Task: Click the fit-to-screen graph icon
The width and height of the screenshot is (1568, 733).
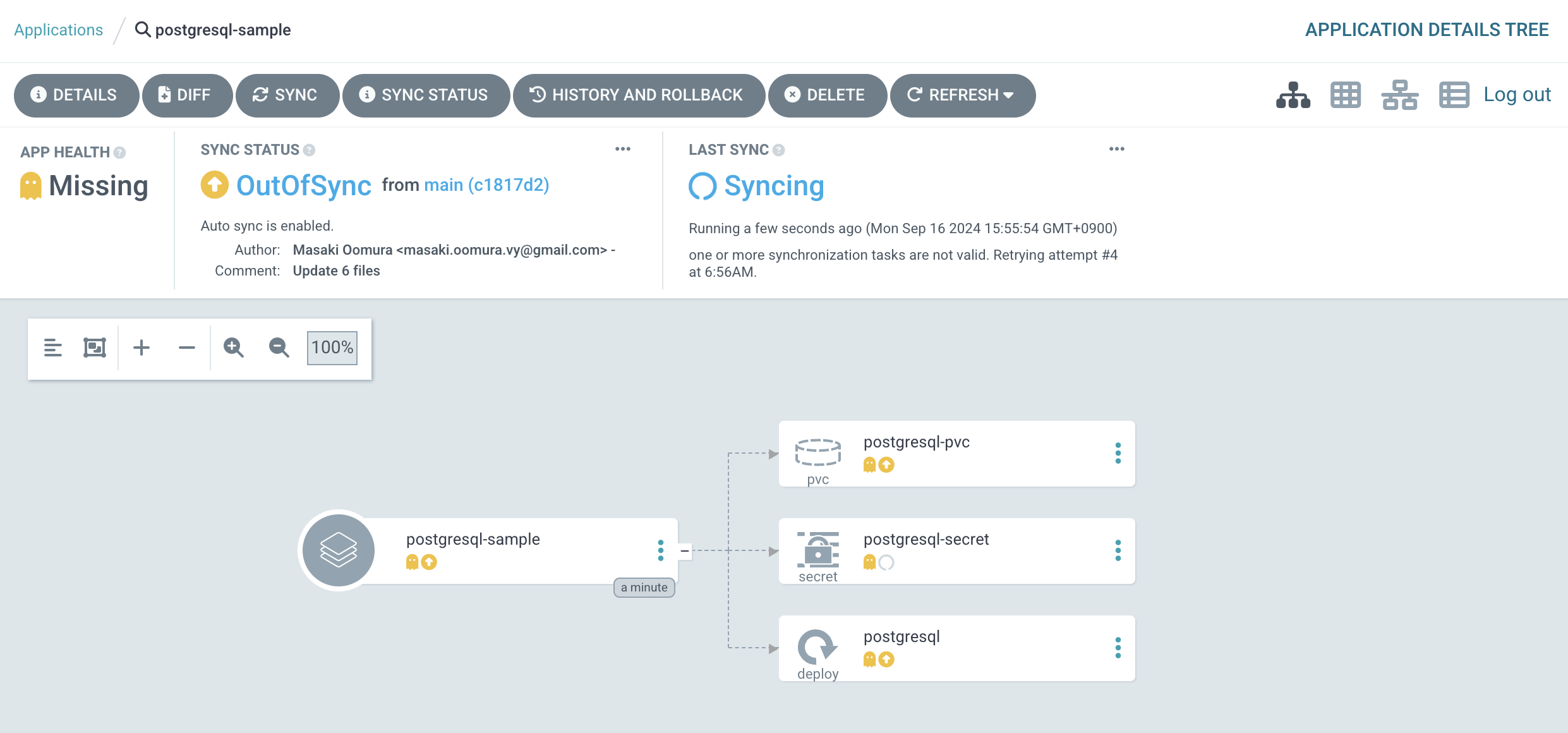Action: click(95, 348)
